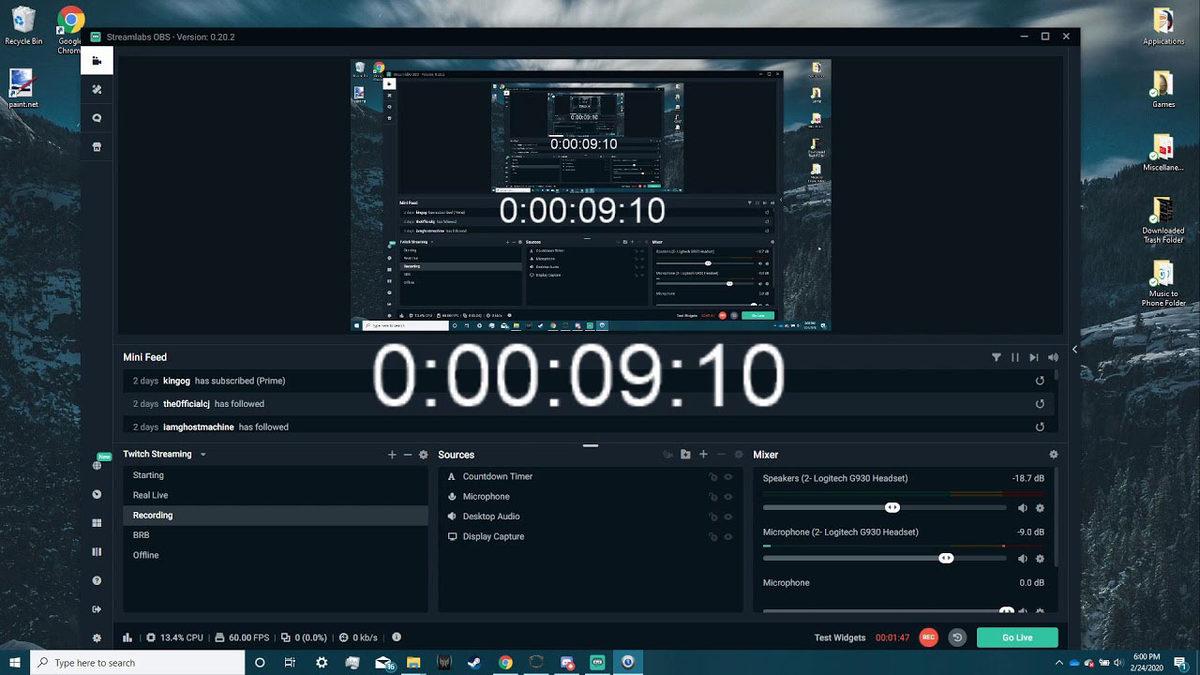Viewport: 1200px width, 675px height.
Task: Click Test Widgets in the status bar
Action: pos(840,636)
